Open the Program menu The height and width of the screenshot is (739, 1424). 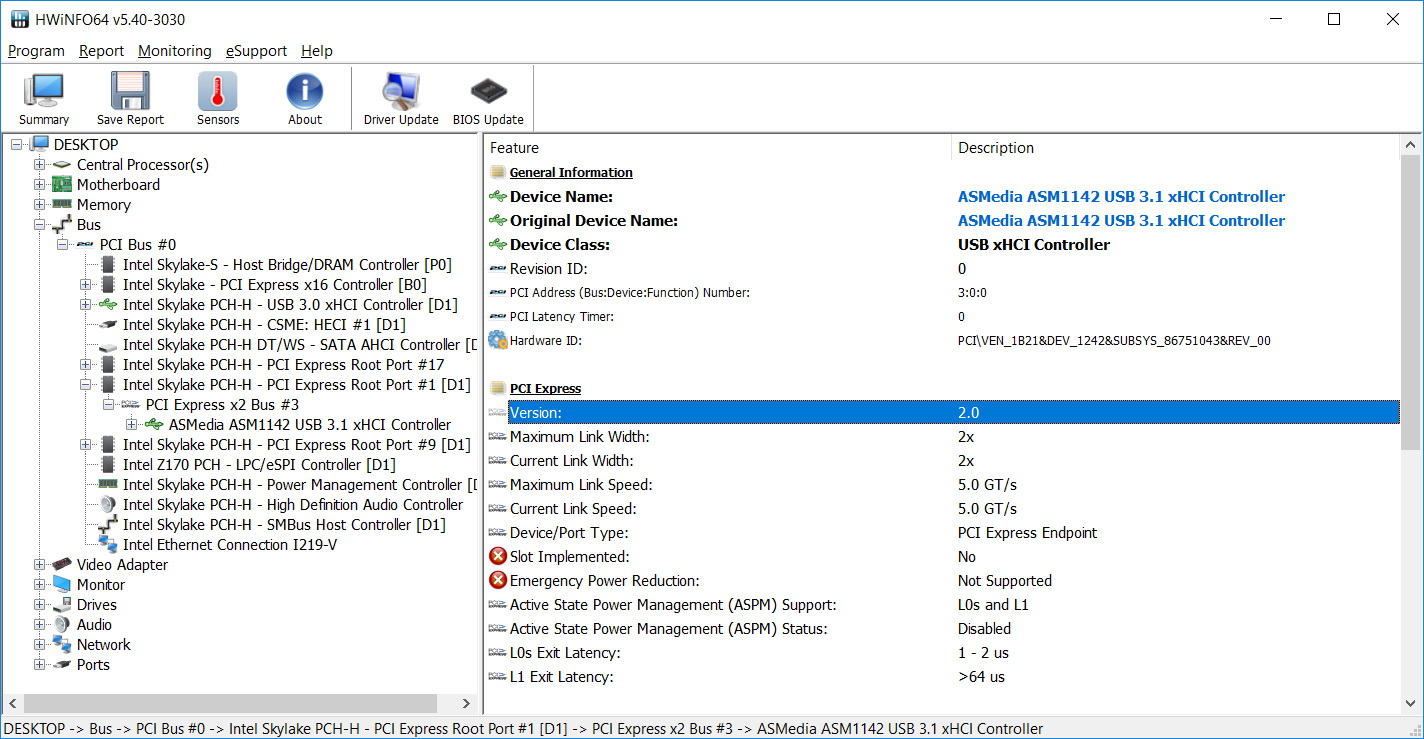point(36,51)
